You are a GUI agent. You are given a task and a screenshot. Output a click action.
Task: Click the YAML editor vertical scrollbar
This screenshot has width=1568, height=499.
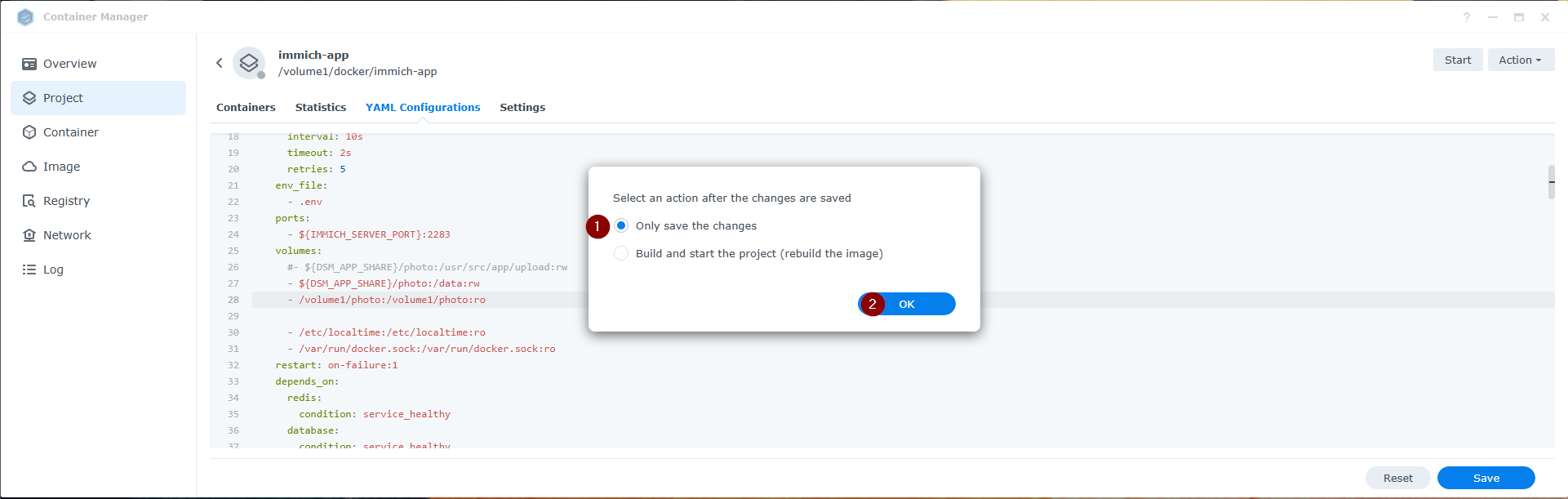pos(1551,182)
